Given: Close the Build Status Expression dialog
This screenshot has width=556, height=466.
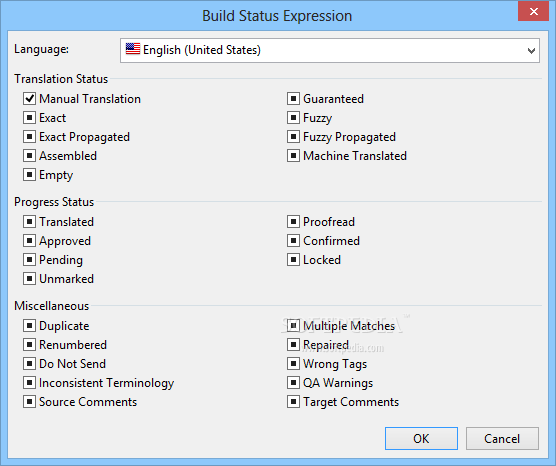Looking at the screenshot, I should click(533, 11).
